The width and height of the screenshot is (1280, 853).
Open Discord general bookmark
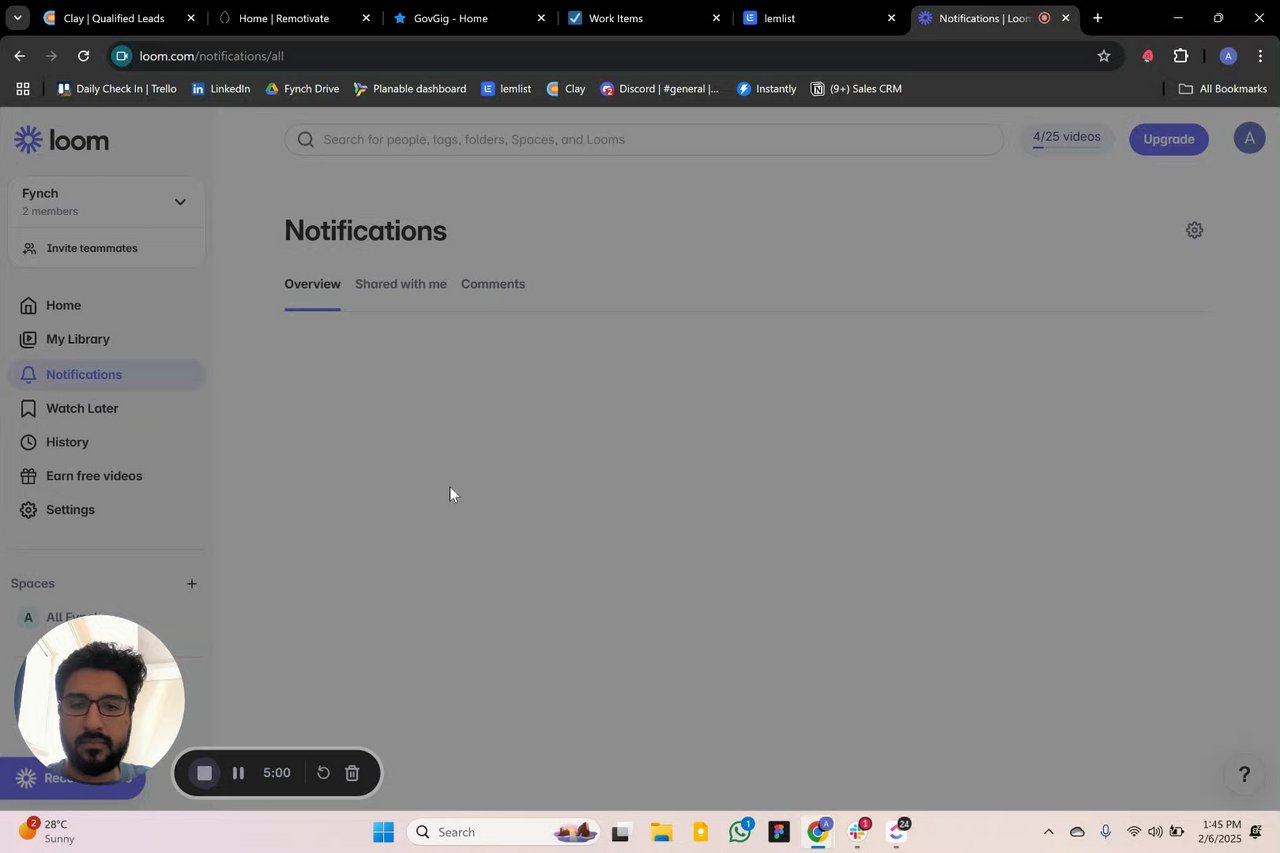tap(660, 89)
